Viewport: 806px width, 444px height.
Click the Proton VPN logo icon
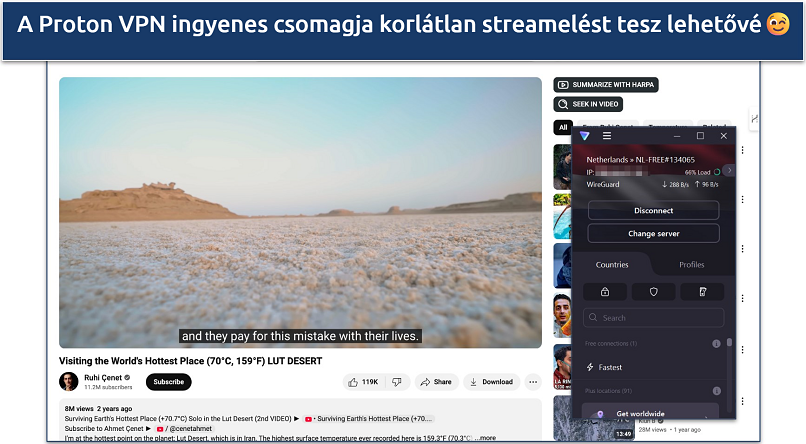585,136
